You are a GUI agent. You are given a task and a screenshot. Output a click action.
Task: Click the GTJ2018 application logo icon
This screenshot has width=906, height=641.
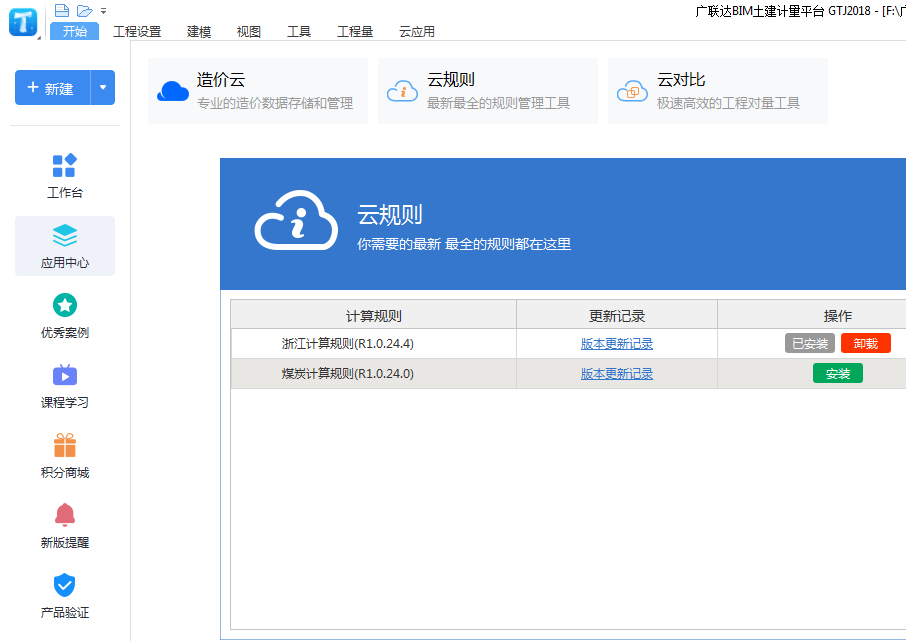[23, 21]
